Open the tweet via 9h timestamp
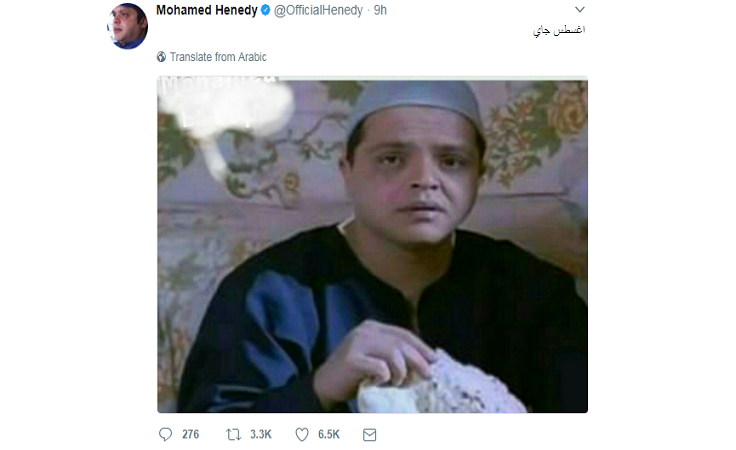736x450 pixels. click(x=380, y=10)
